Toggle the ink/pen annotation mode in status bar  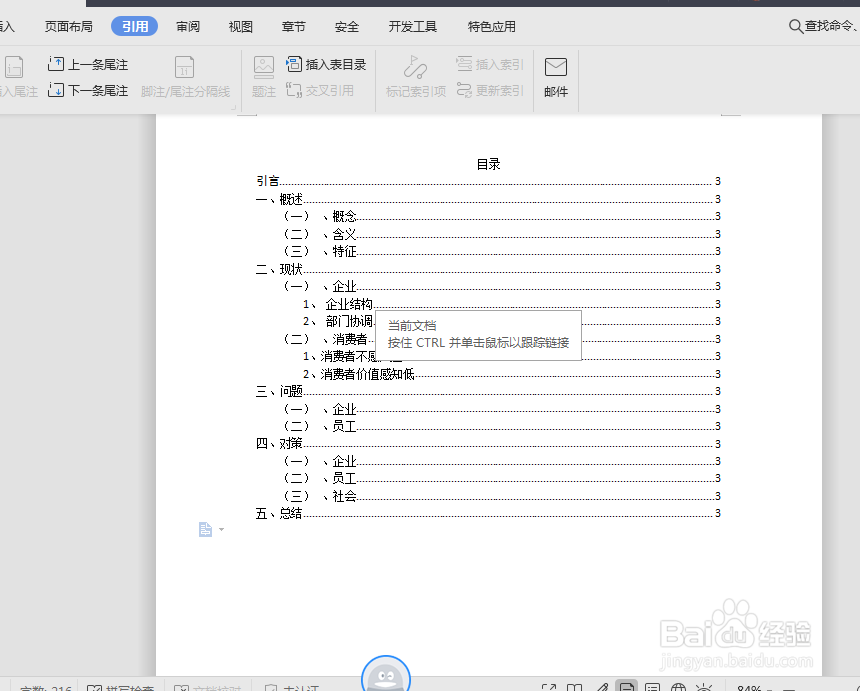(601, 686)
